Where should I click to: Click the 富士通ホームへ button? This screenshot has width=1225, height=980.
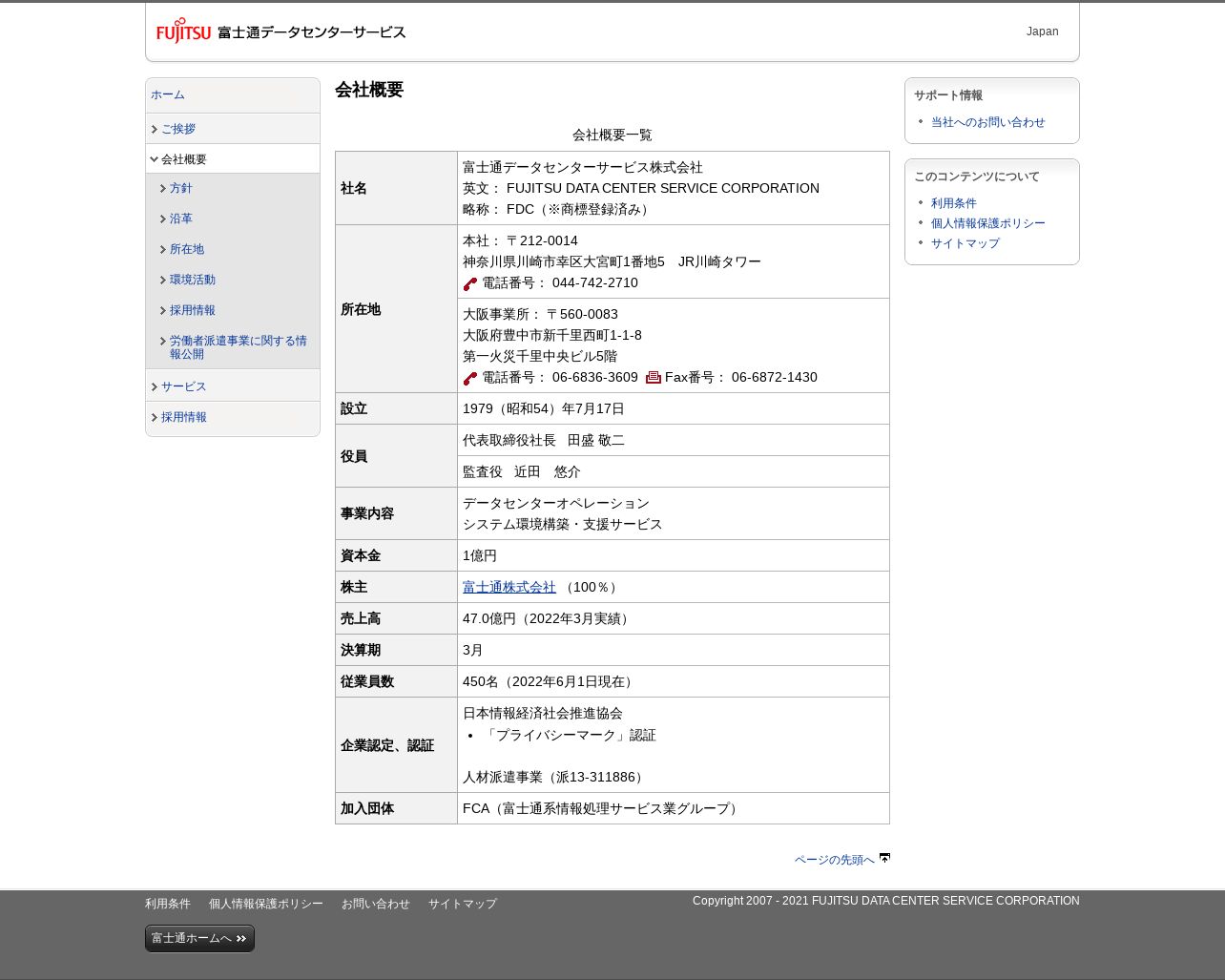[199, 938]
